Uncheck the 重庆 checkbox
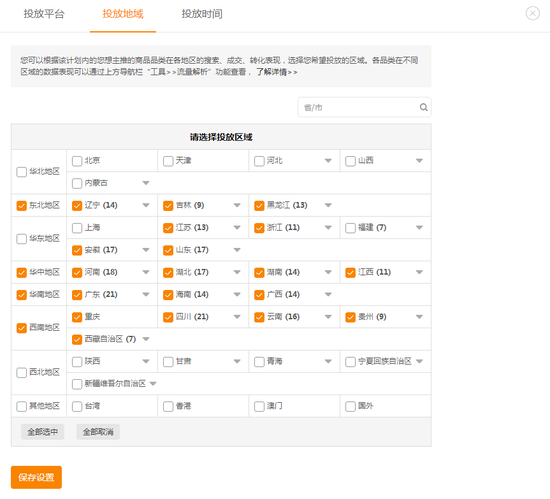550x499 pixels. pyautogui.click(x=77, y=317)
